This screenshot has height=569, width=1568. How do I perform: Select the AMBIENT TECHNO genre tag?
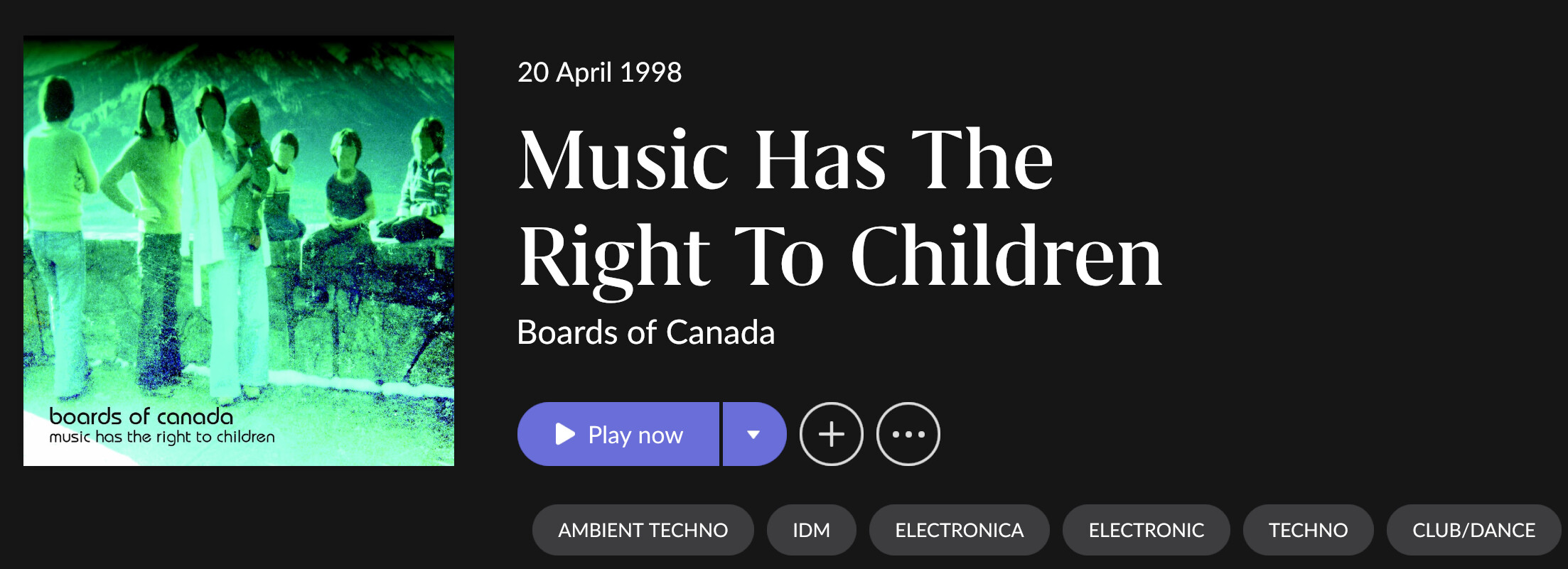[x=643, y=530]
